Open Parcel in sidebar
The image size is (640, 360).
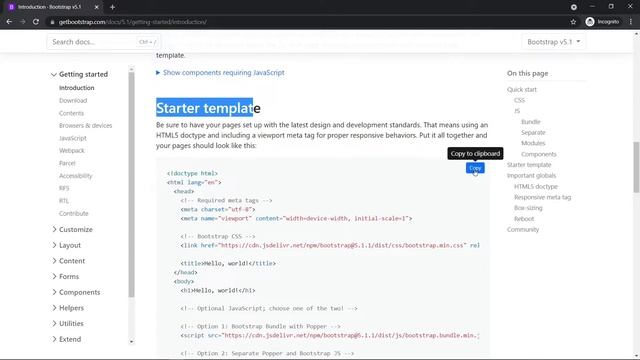[x=67, y=163]
